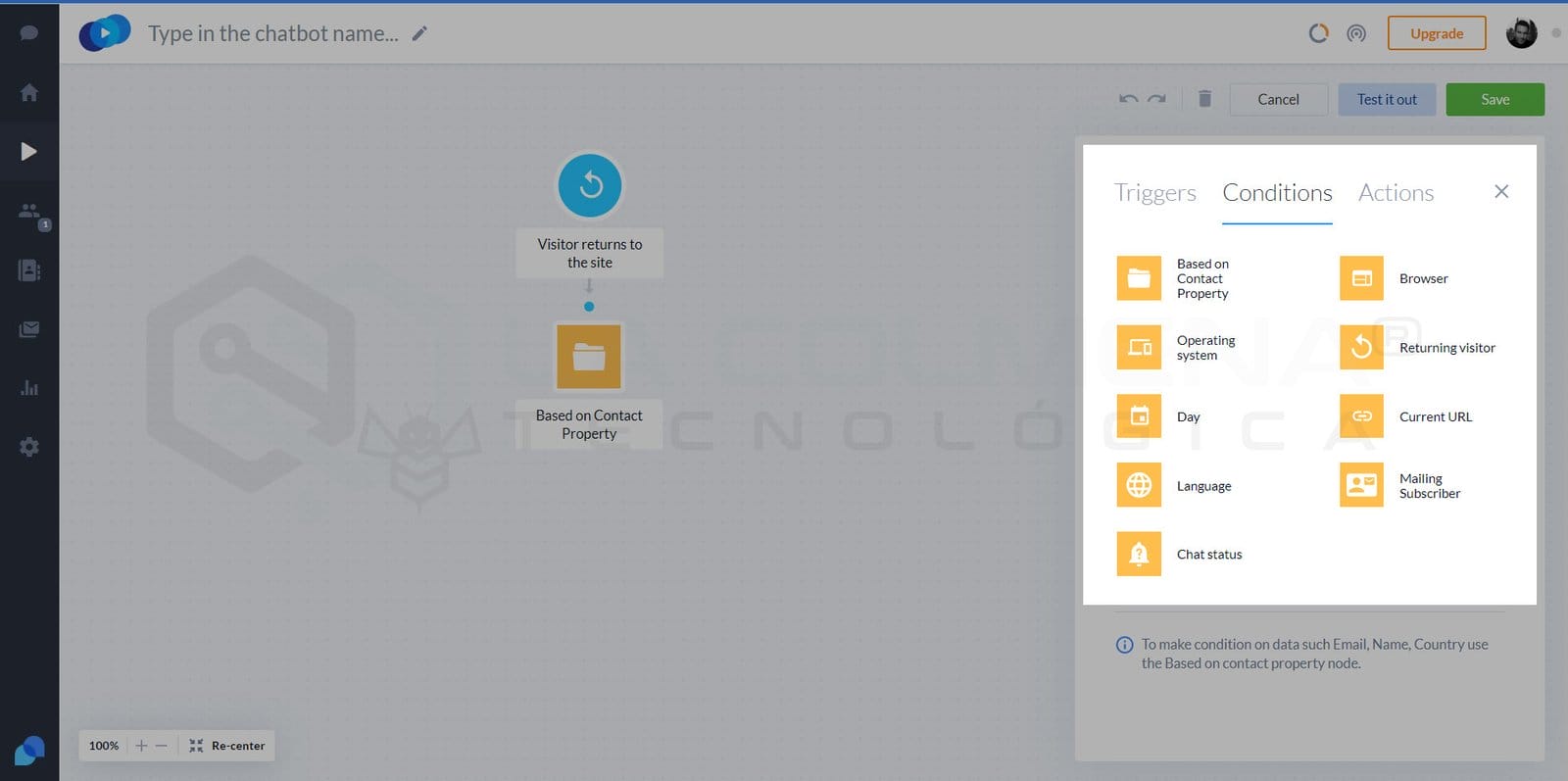
Task: Re-center the canvas view
Action: click(x=227, y=746)
